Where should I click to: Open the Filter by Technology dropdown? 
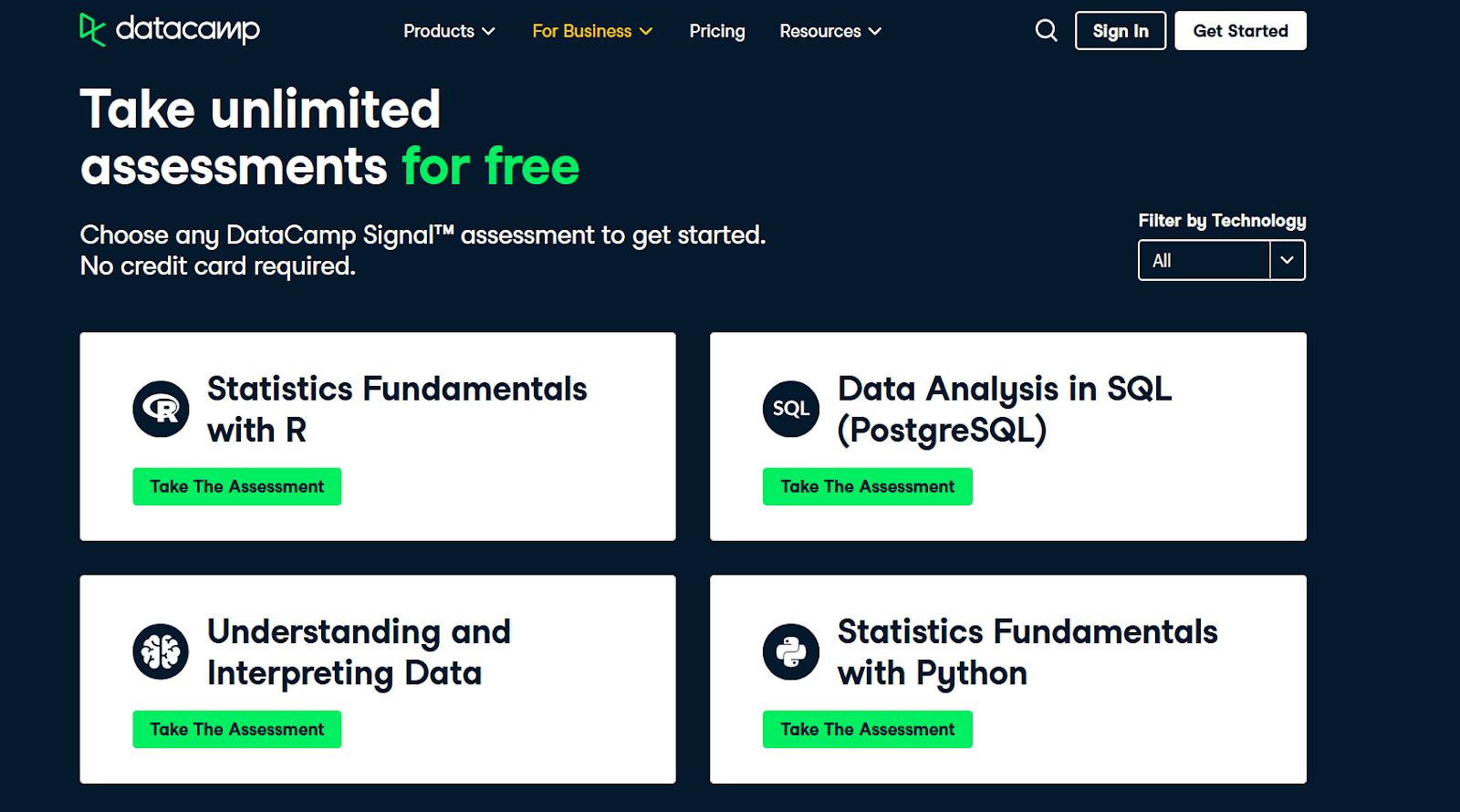[x=1222, y=260]
